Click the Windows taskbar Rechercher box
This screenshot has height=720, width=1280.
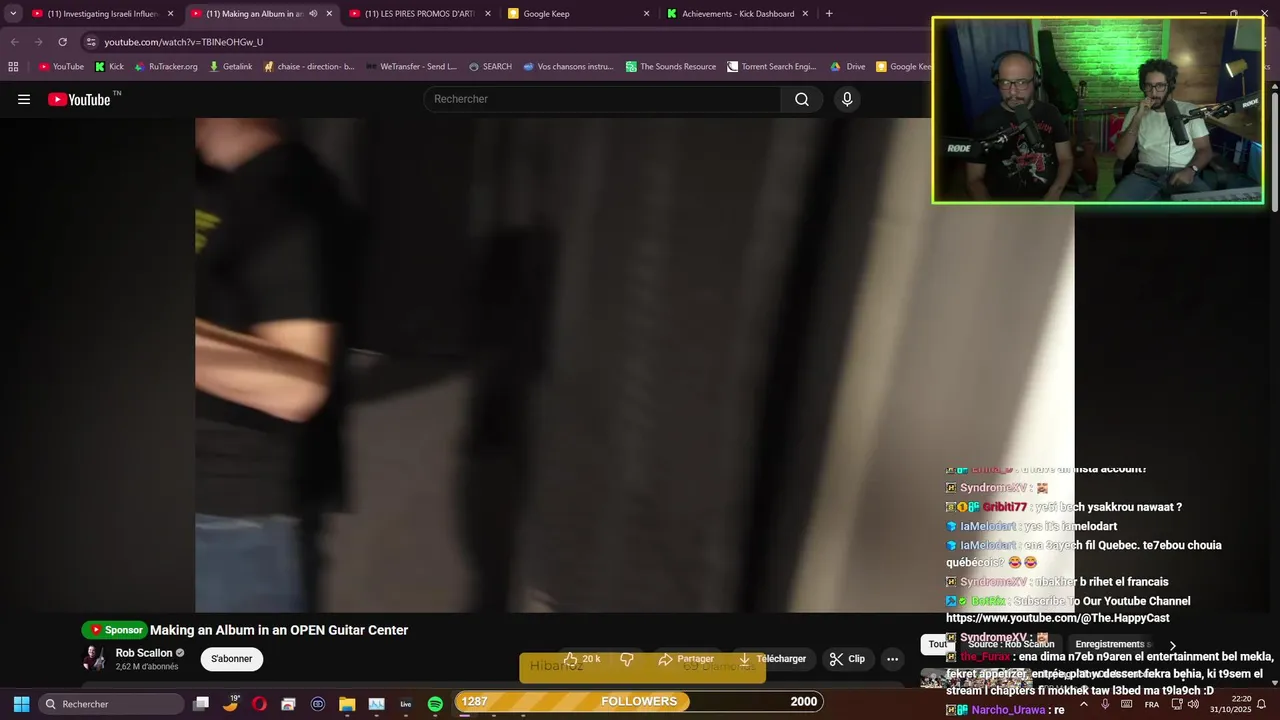(111, 704)
